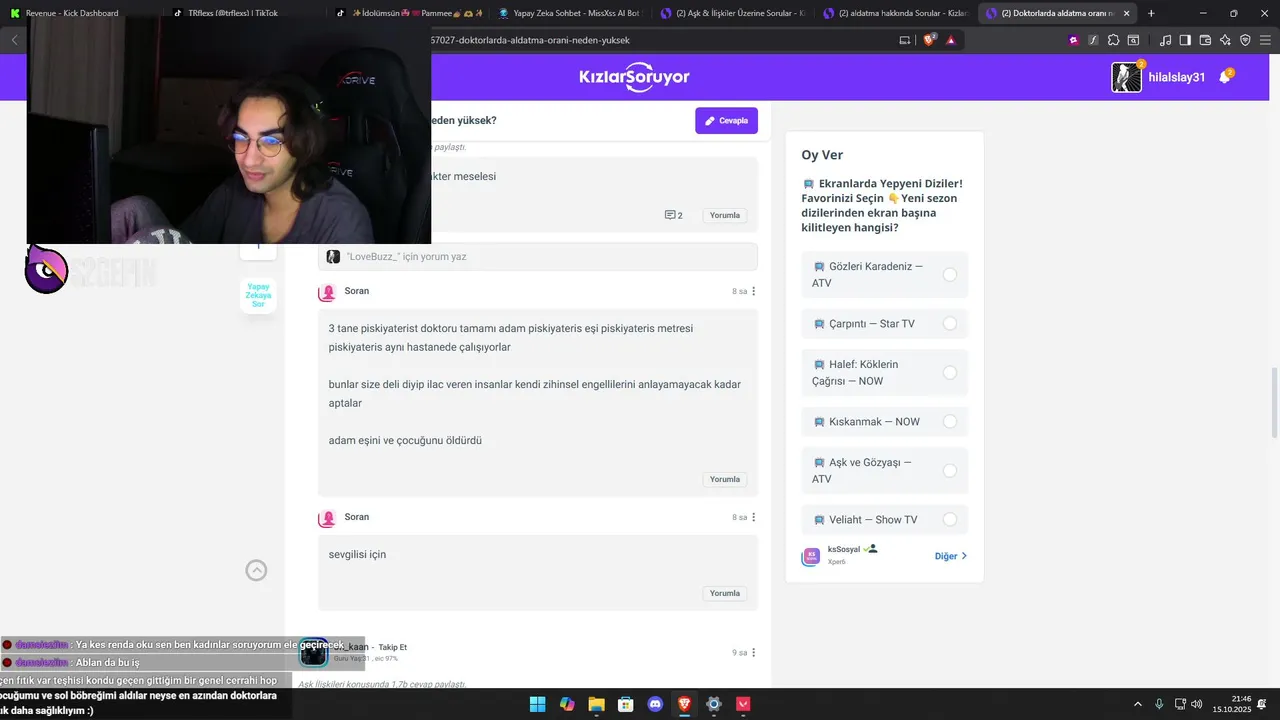Click the scroll-to-top circular arrow
This screenshot has height=720, width=1280.
tap(257, 570)
